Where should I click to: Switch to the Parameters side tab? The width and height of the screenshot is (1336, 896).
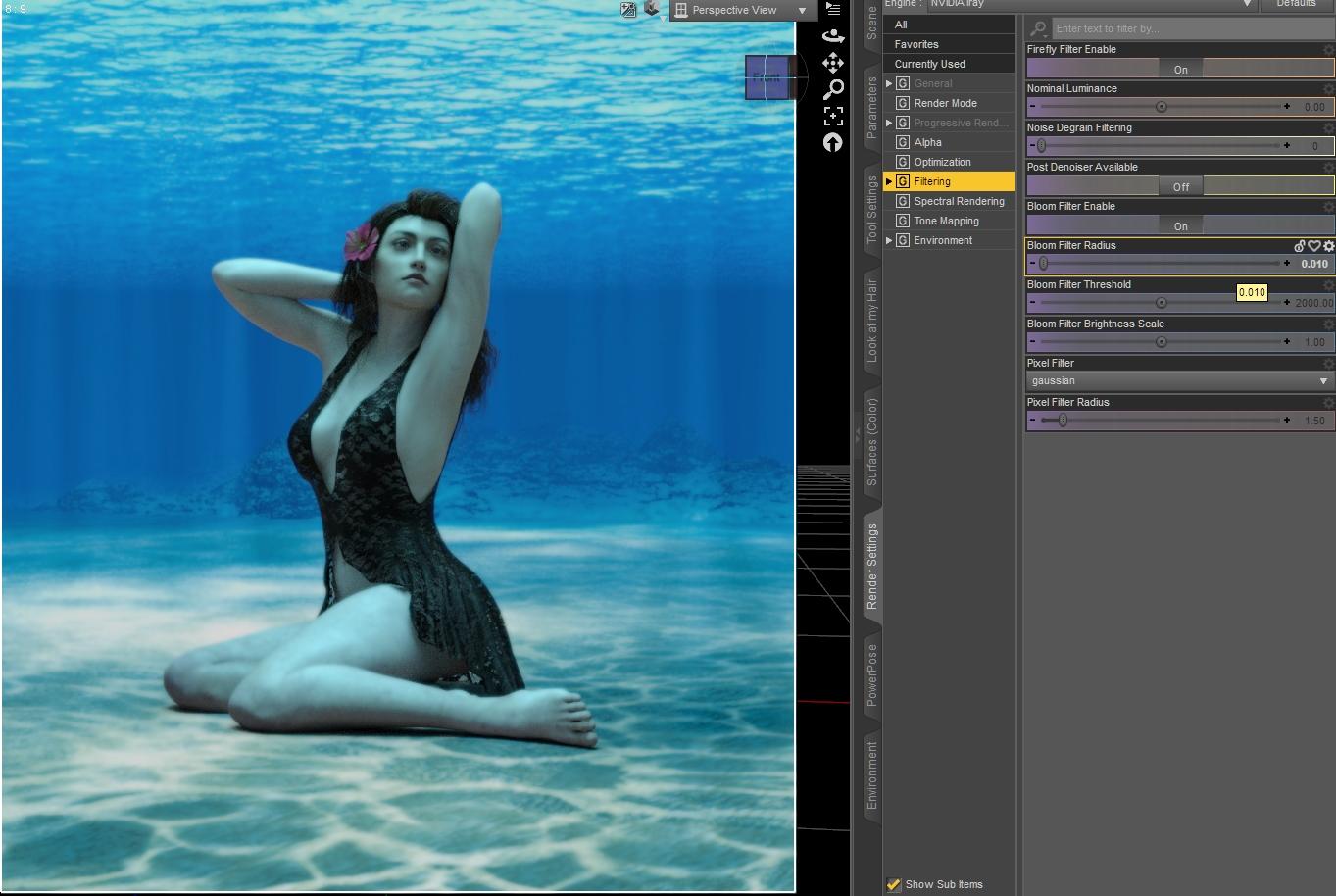tap(871, 107)
